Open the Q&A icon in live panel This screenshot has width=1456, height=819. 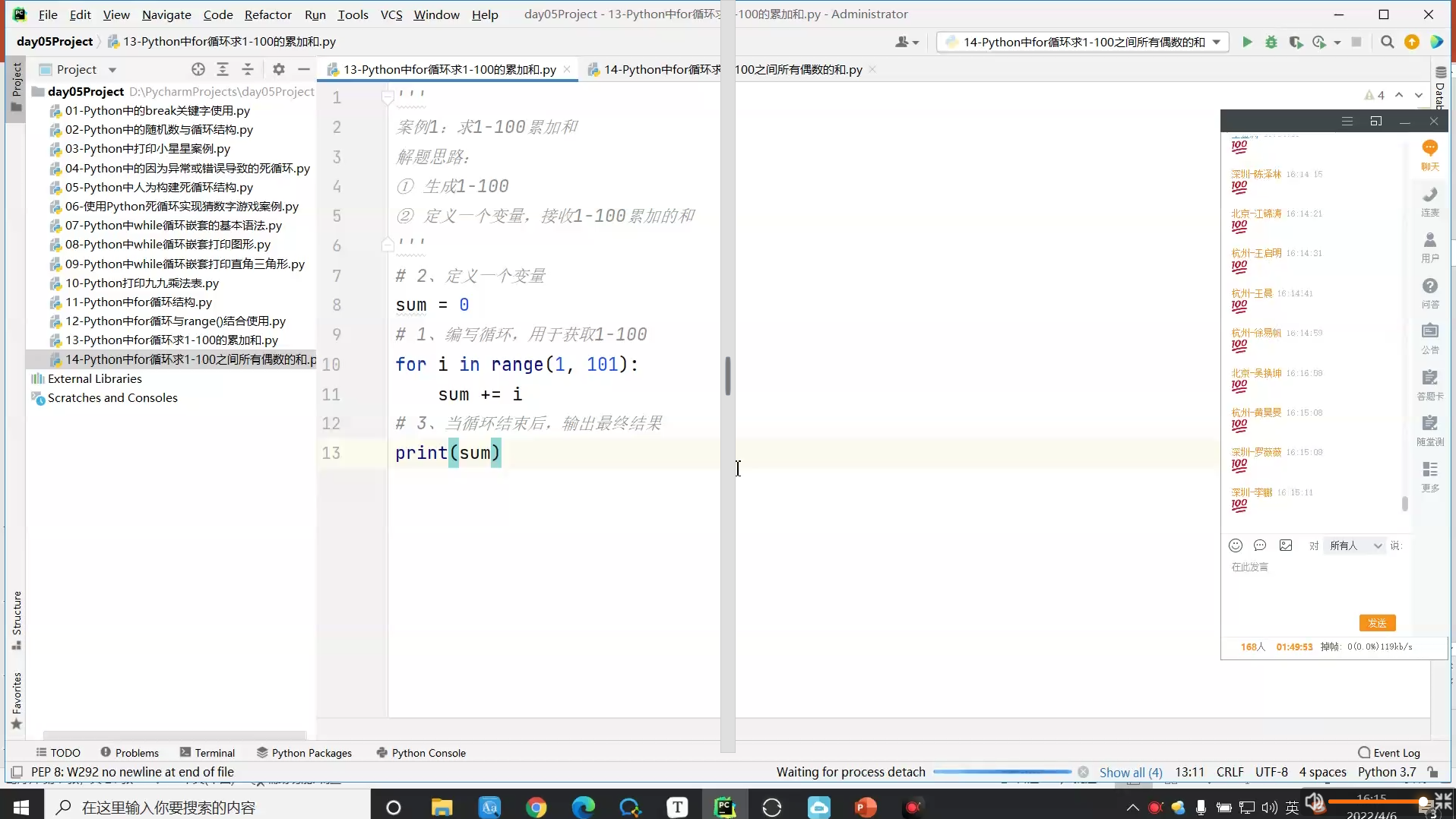1430,292
